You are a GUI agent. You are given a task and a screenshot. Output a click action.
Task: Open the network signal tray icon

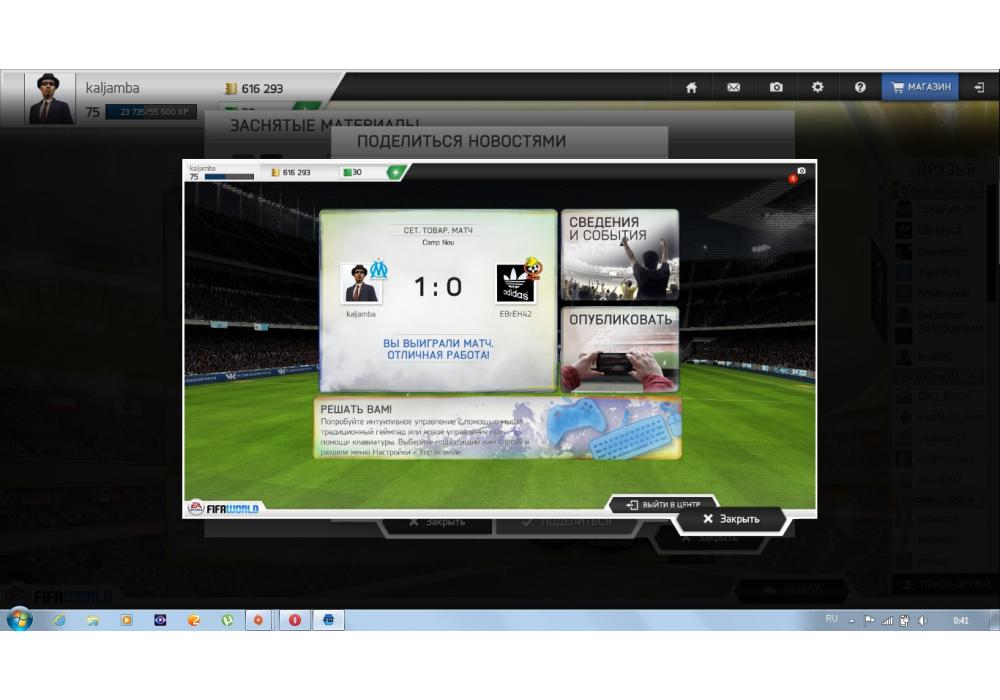(x=886, y=620)
